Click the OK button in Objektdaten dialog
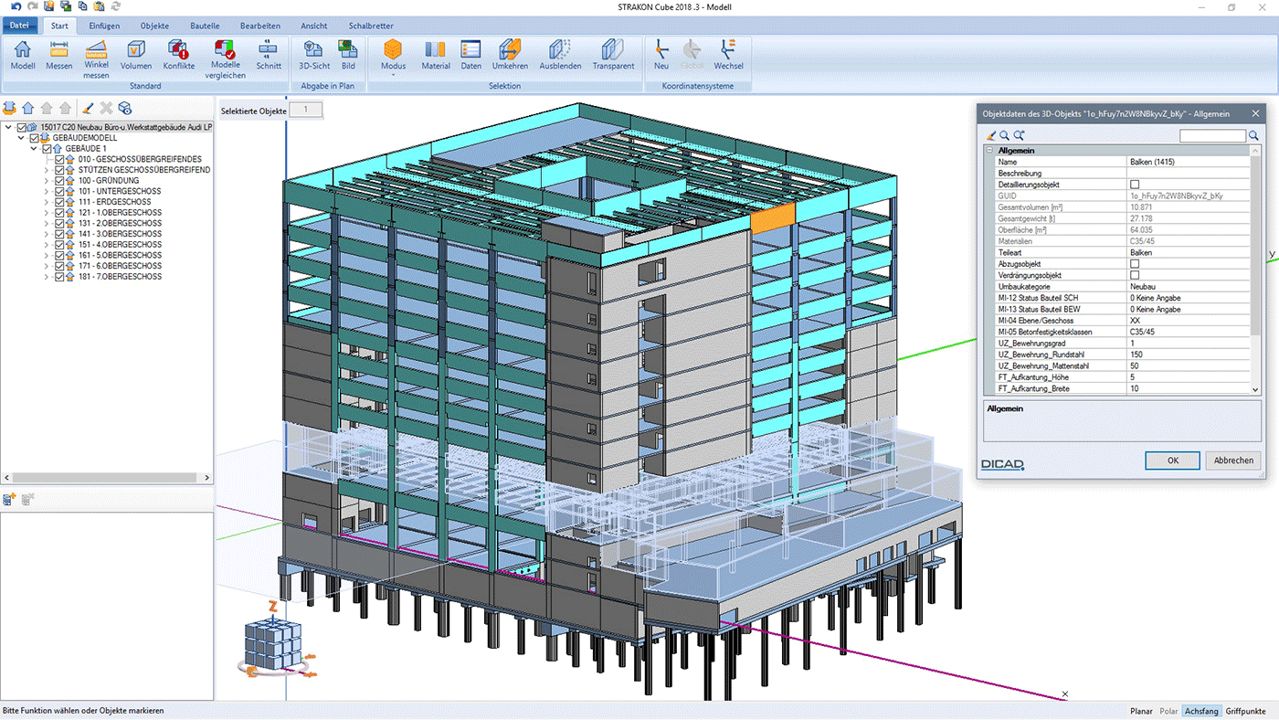 click(x=1172, y=460)
